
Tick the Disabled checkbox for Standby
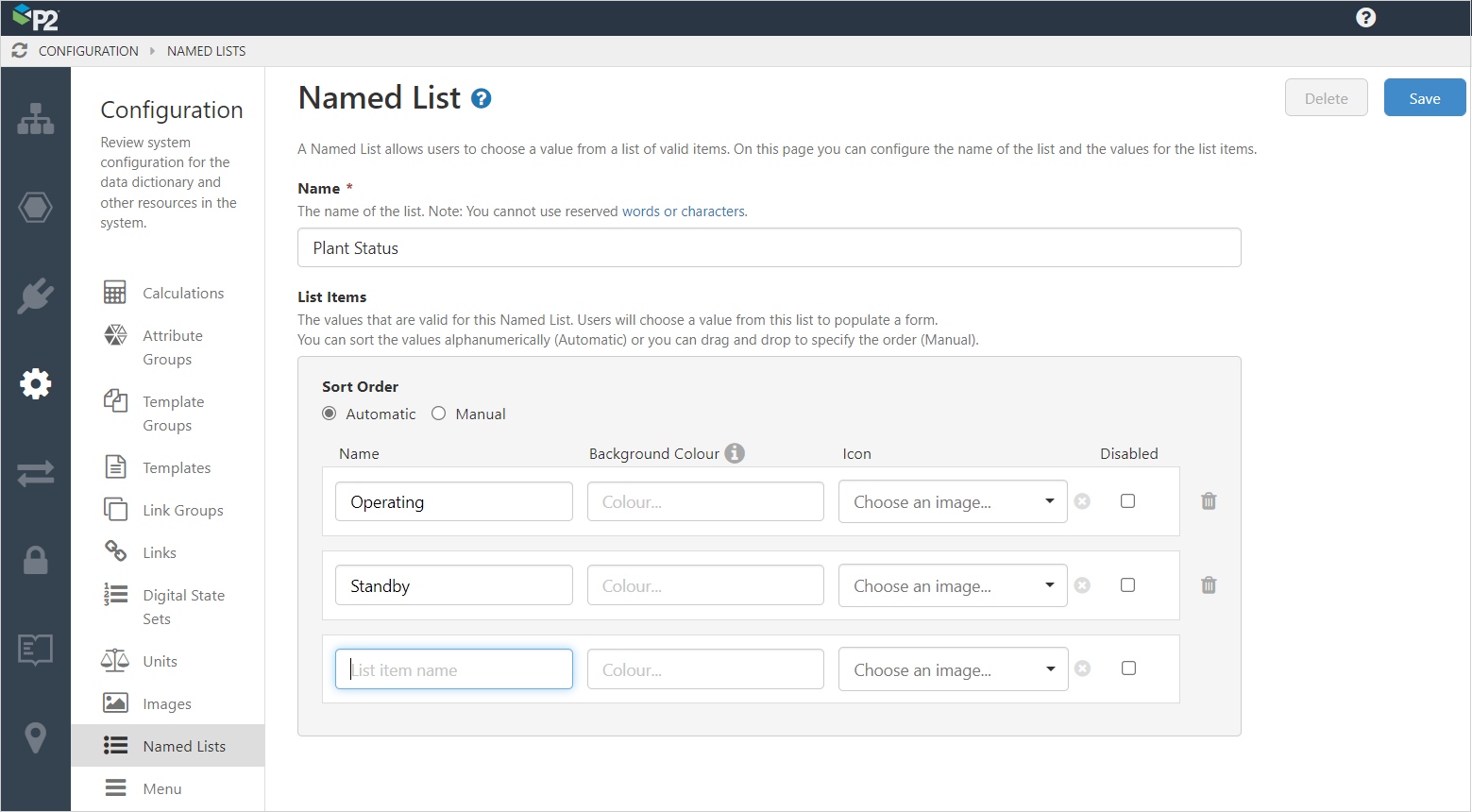tap(1127, 585)
